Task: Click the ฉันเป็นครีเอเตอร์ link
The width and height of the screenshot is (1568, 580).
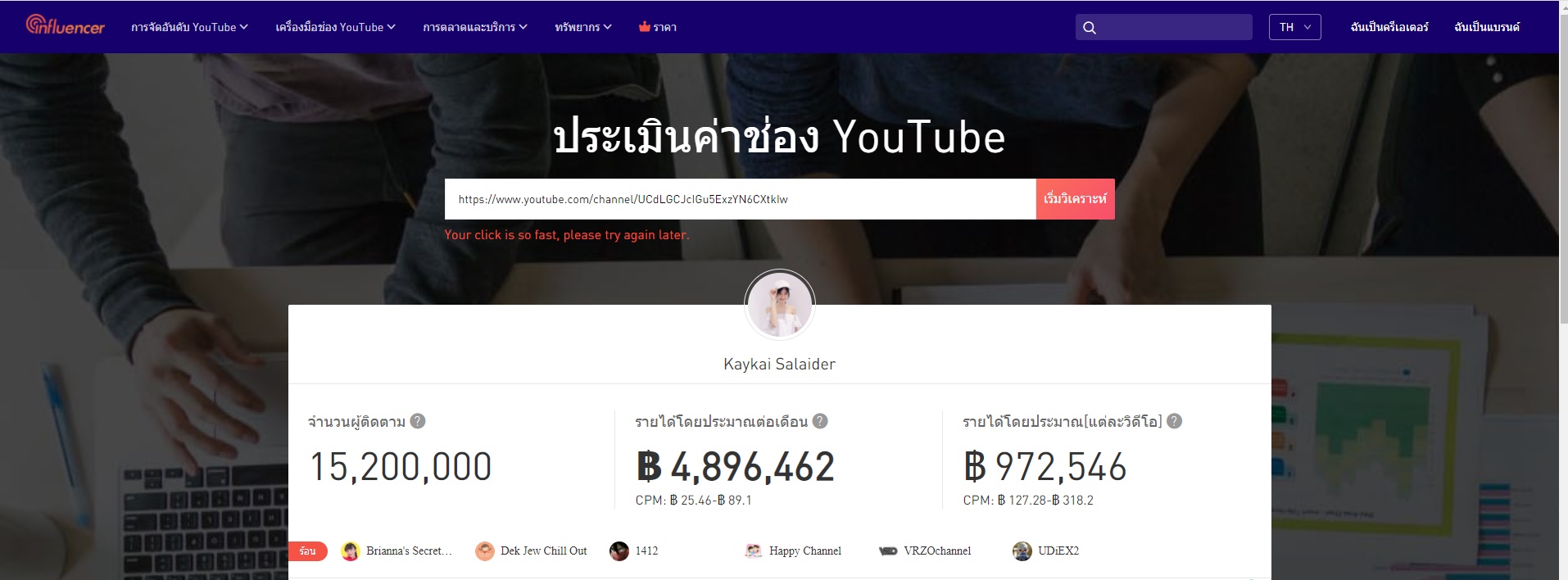Action: tap(1389, 27)
